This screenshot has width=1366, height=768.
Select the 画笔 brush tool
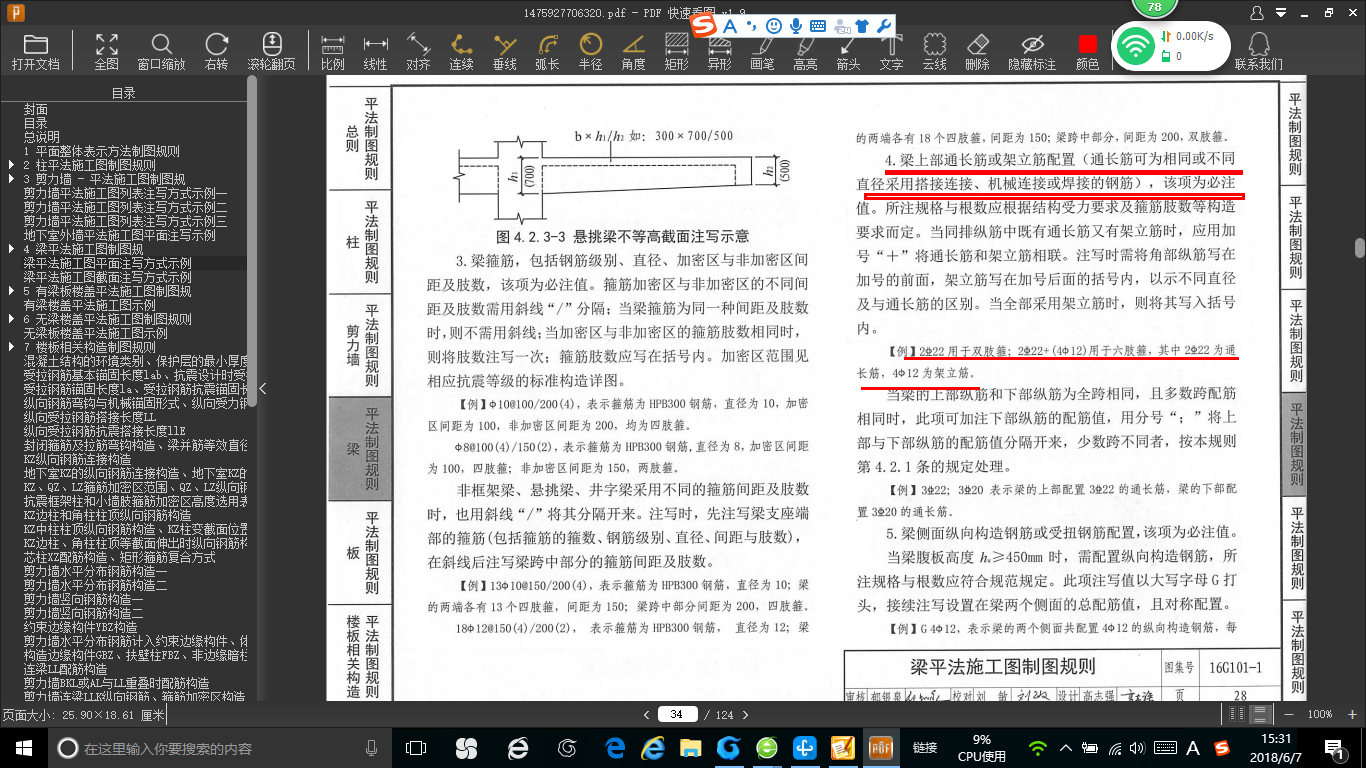(x=762, y=51)
